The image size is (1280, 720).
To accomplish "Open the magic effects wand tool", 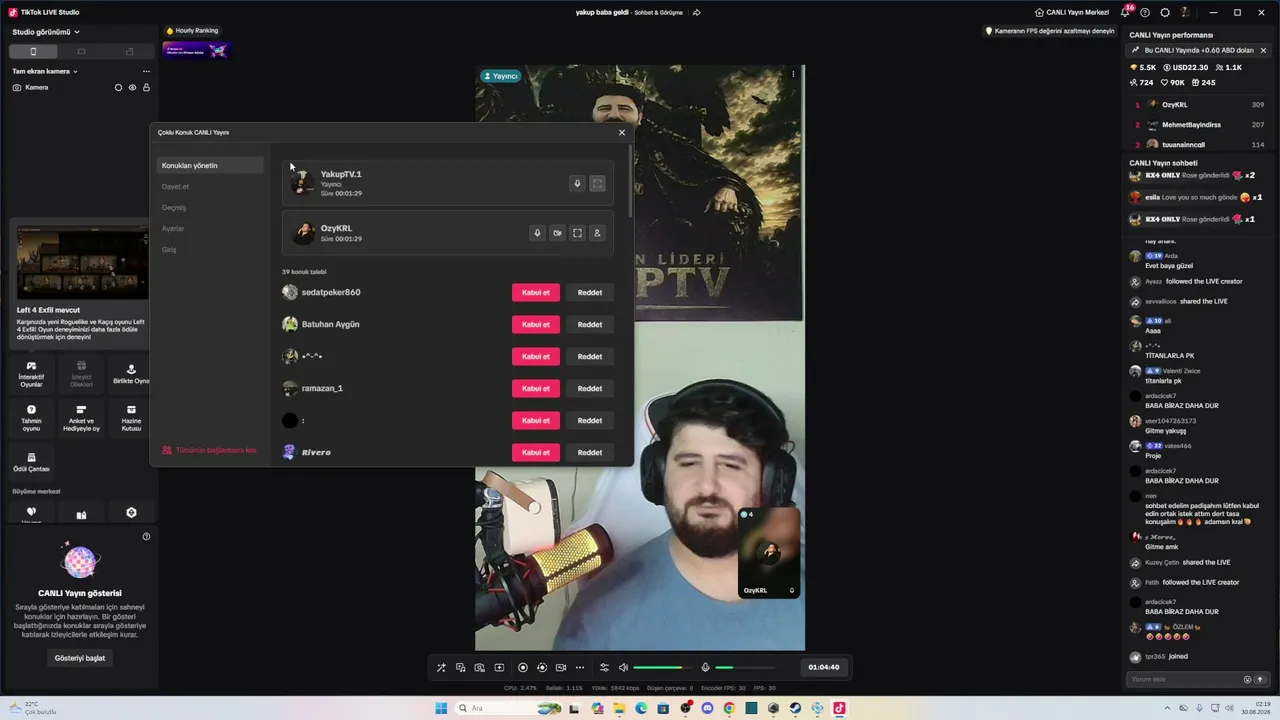I will click(x=441, y=667).
